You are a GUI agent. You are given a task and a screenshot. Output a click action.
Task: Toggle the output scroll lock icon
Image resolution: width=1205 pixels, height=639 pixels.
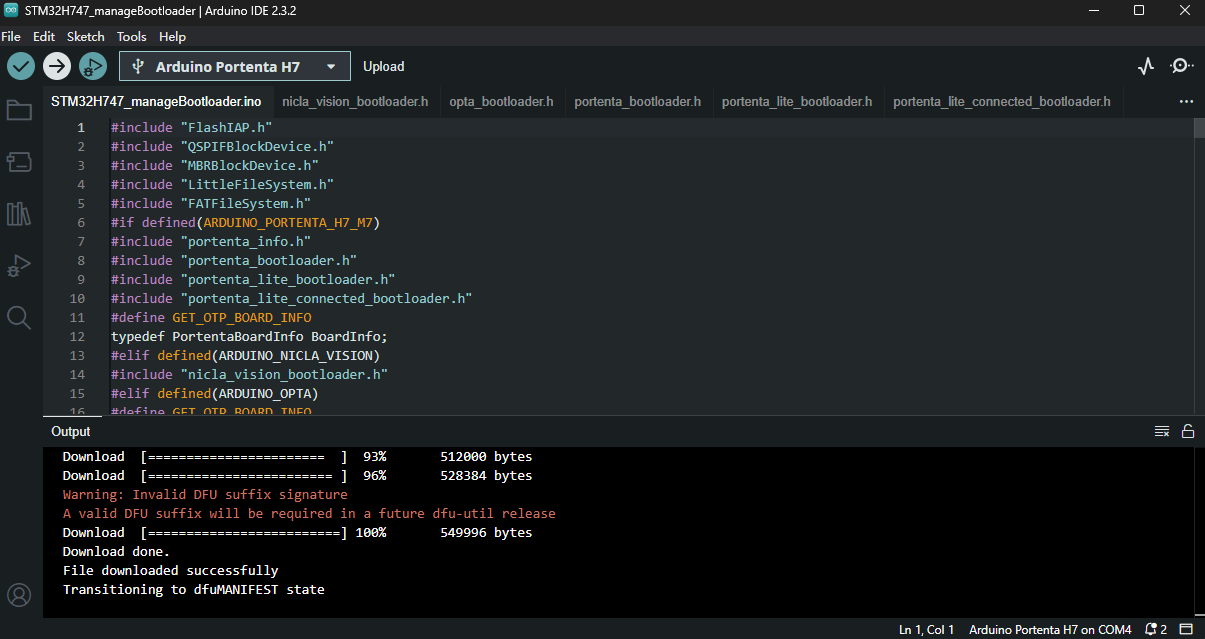coord(1188,431)
